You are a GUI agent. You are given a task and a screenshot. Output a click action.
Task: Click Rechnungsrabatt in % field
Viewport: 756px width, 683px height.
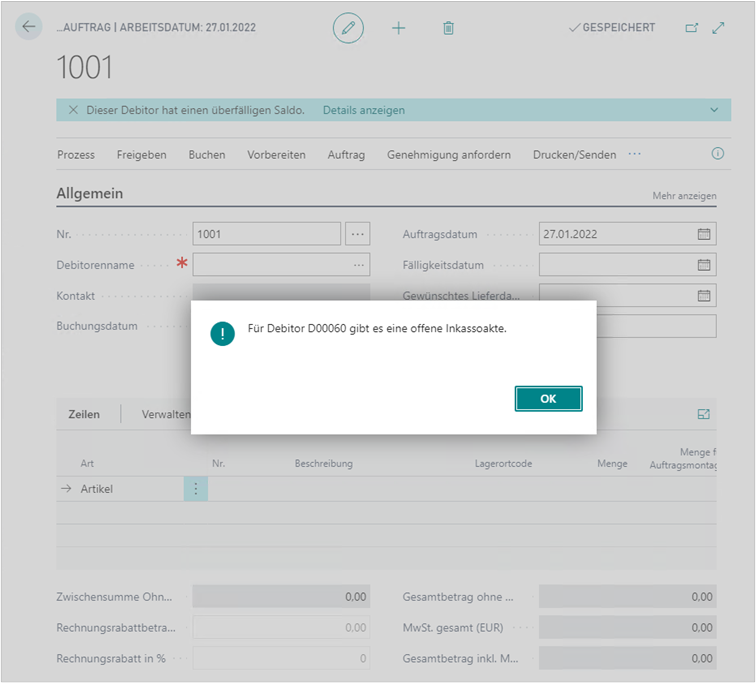281,658
